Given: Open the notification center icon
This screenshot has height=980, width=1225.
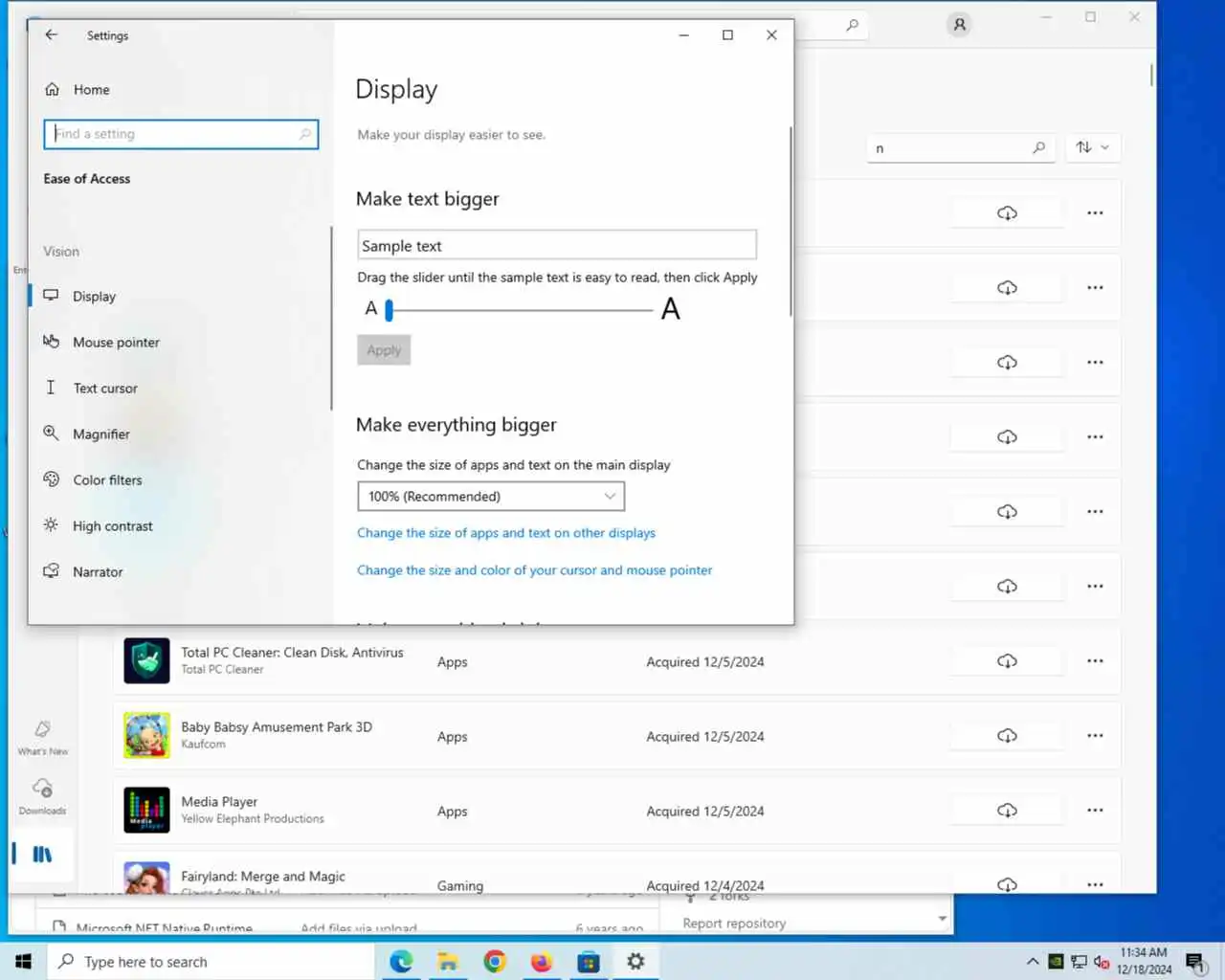Looking at the screenshot, I should click(x=1195, y=962).
